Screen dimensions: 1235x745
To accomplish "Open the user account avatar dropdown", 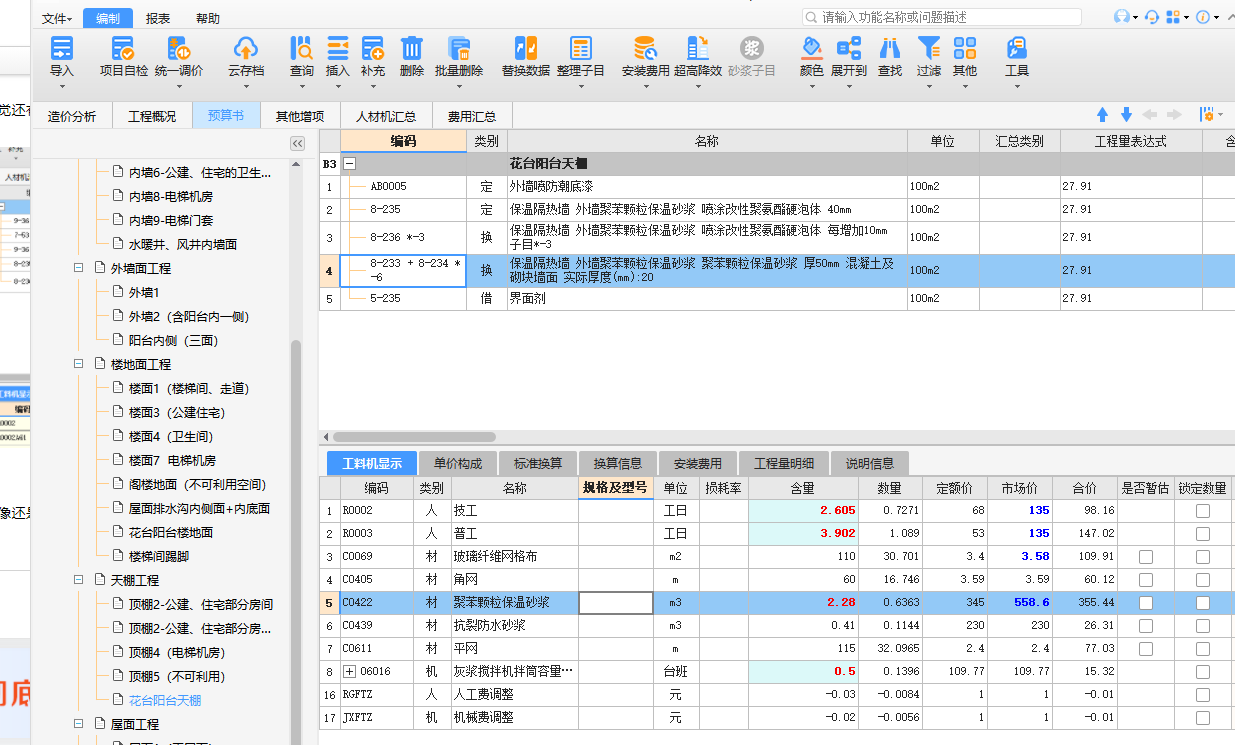I will click(x=1125, y=17).
